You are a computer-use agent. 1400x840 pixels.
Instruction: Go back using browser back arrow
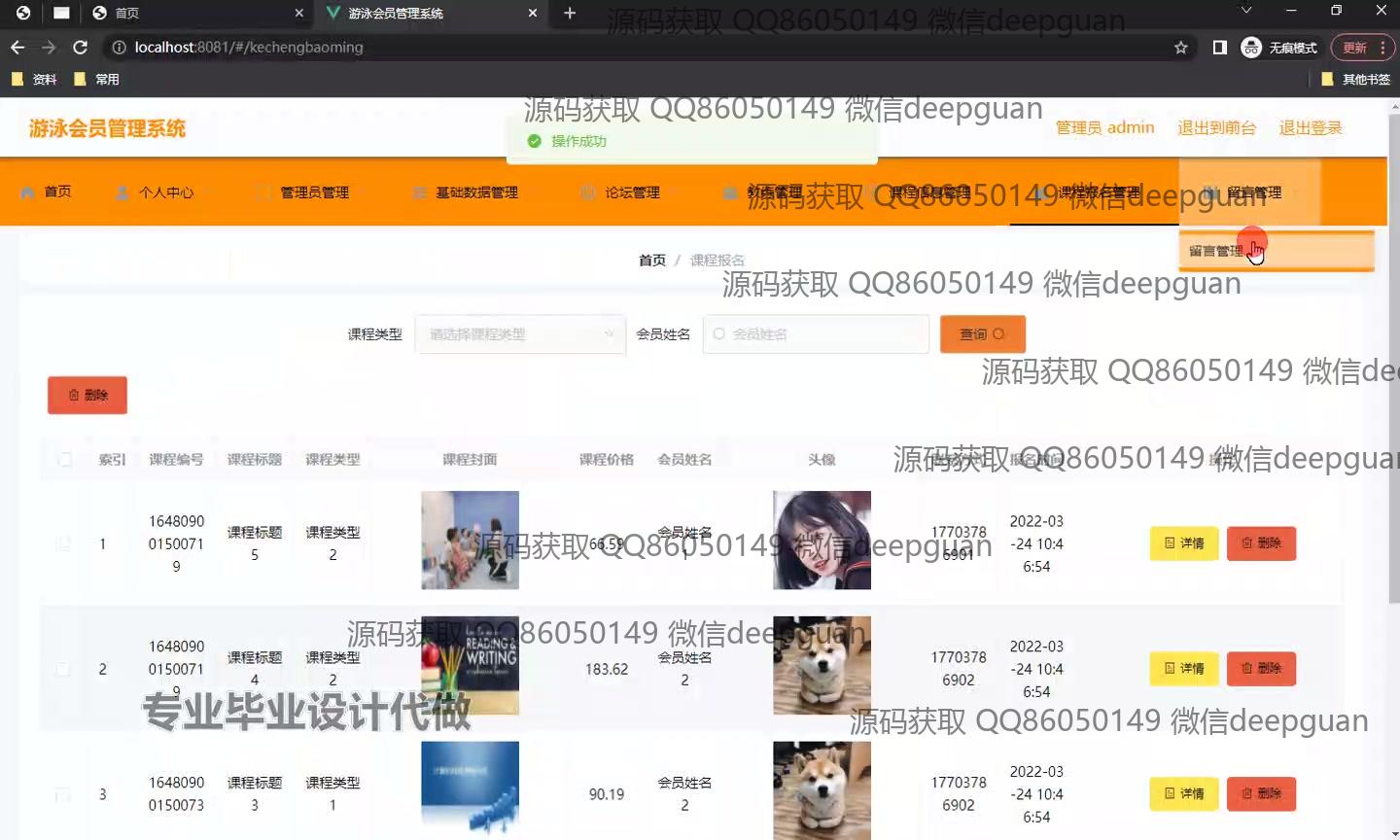(17, 47)
